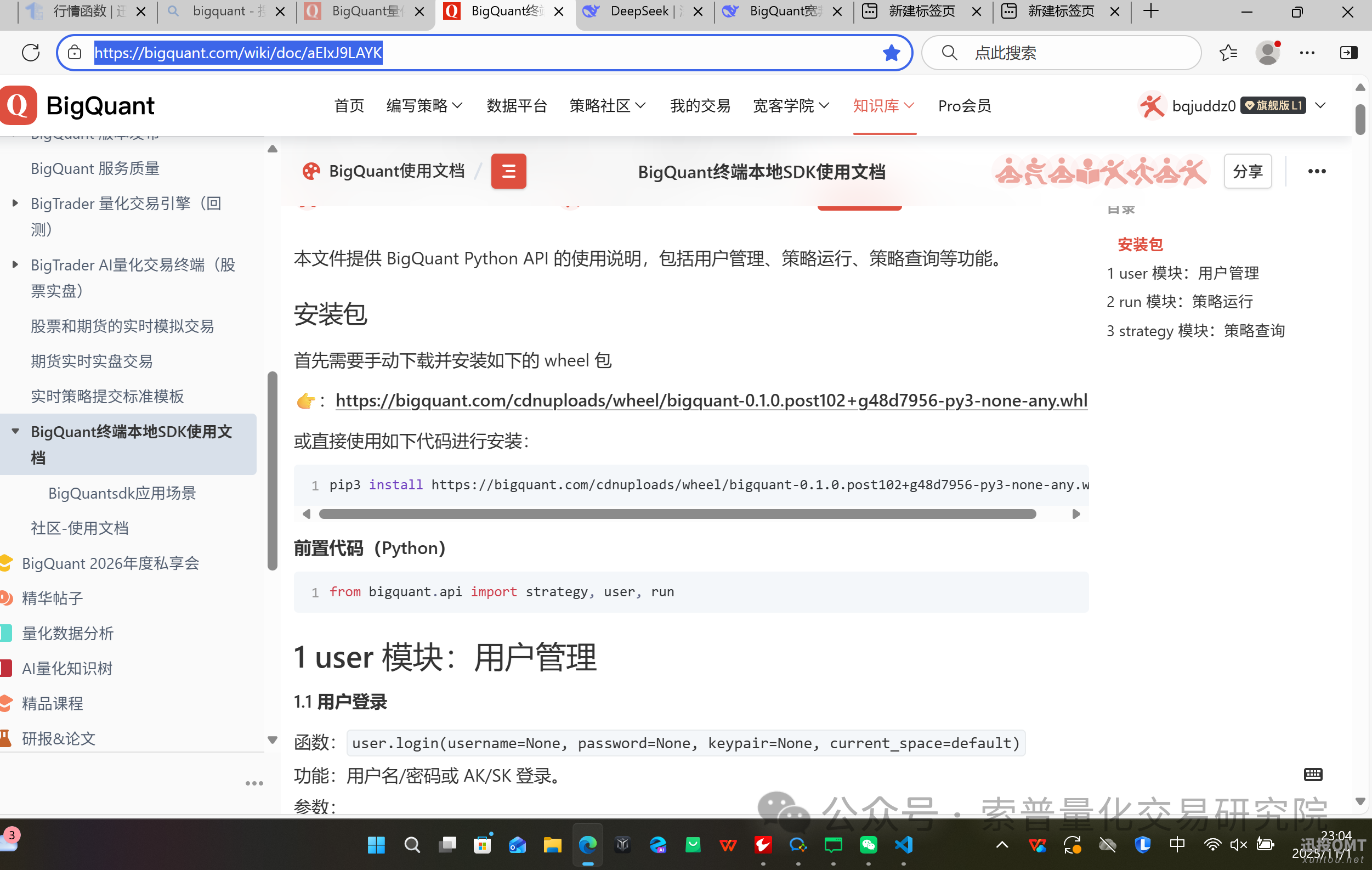Click the three-dot more options icon next to 分享
Screen dimensions: 1372x870
click(x=1317, y=171)
